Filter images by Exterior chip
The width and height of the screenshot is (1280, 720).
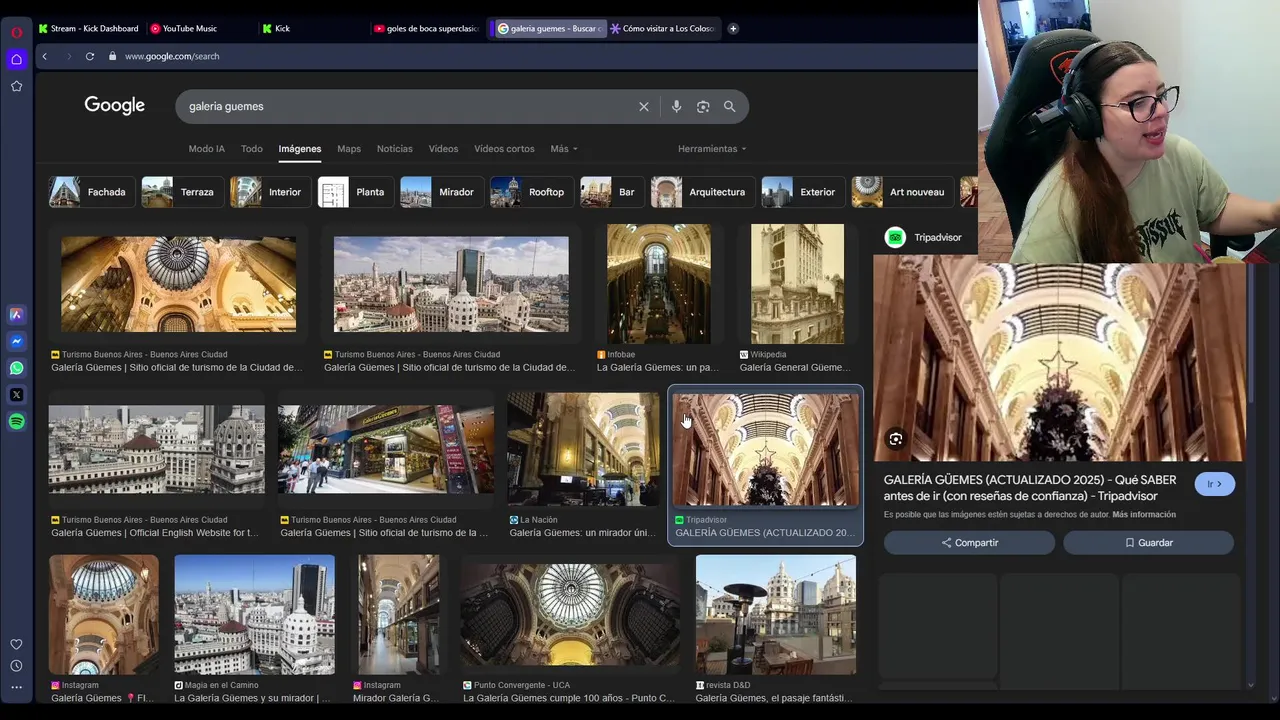pyautogui.click(x=803, y=192)
